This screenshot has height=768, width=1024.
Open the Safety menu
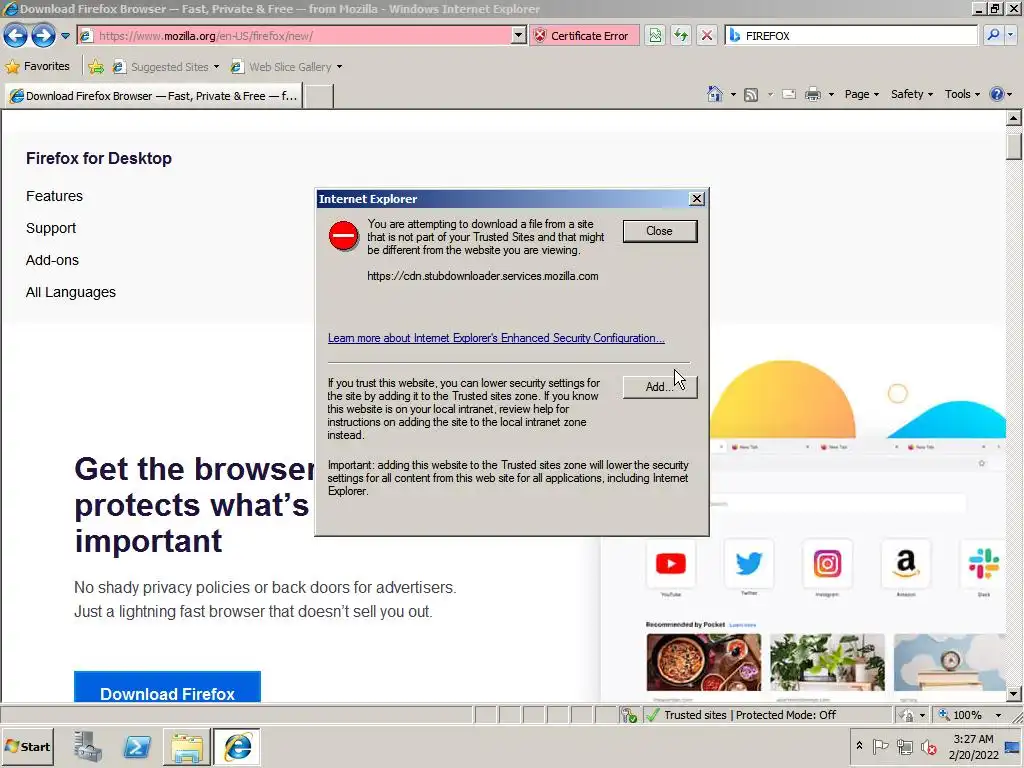click(912, 95)
